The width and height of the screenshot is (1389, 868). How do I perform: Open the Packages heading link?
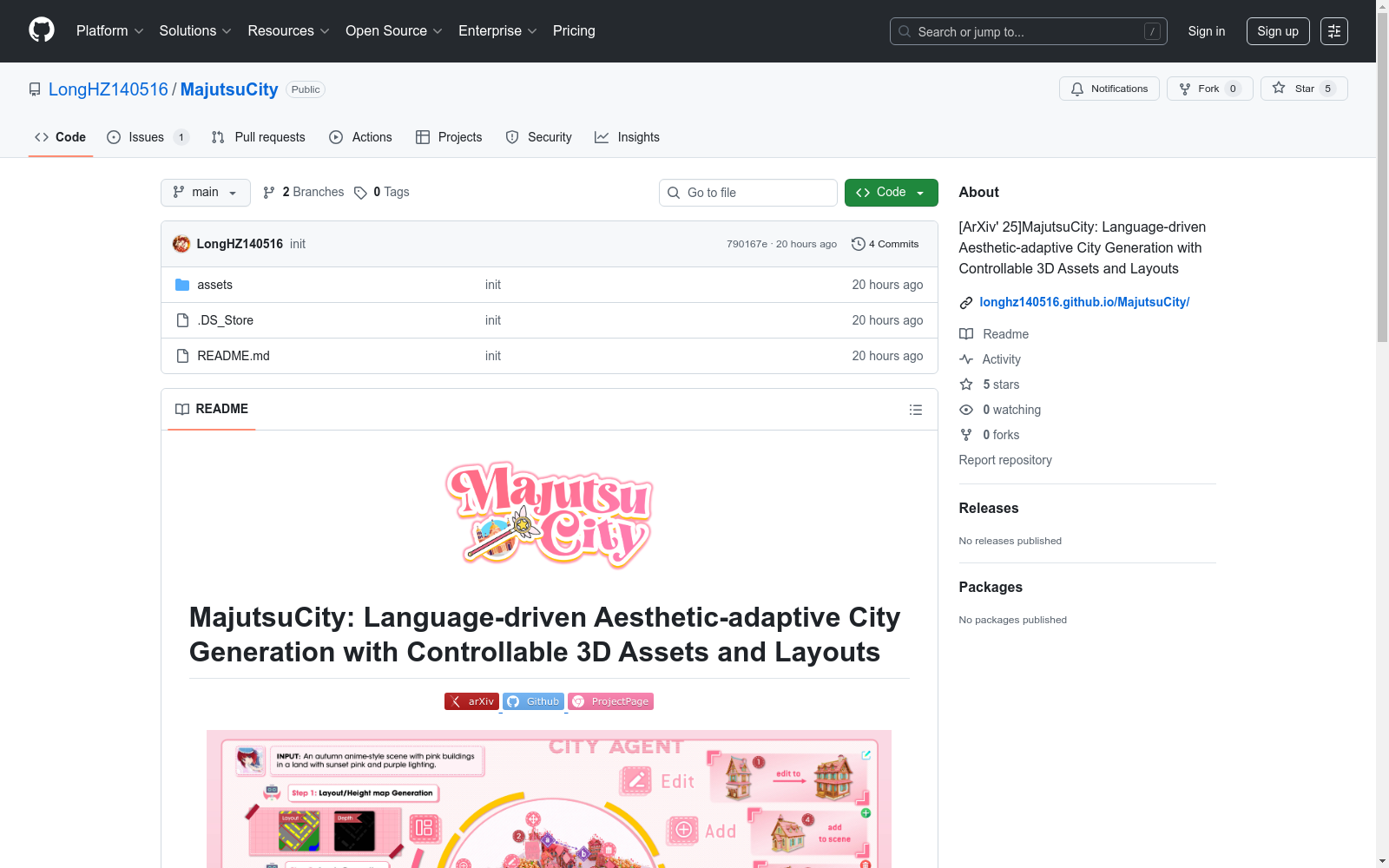[991, 588]
